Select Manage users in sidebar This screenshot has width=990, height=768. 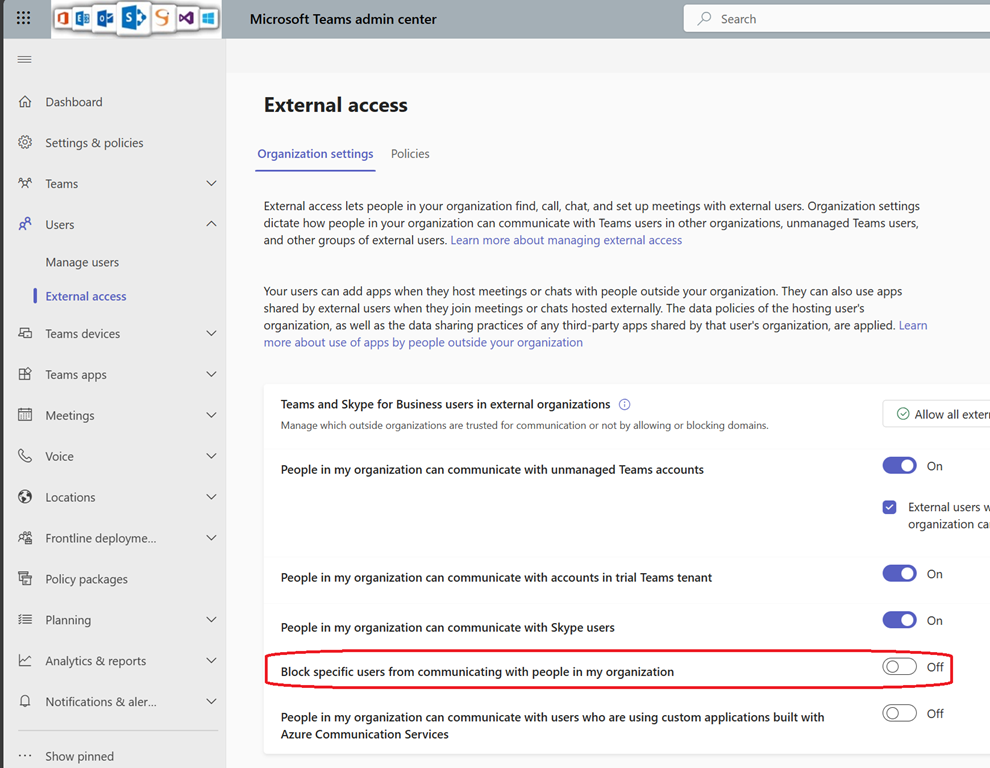click(x=82, y=262)
